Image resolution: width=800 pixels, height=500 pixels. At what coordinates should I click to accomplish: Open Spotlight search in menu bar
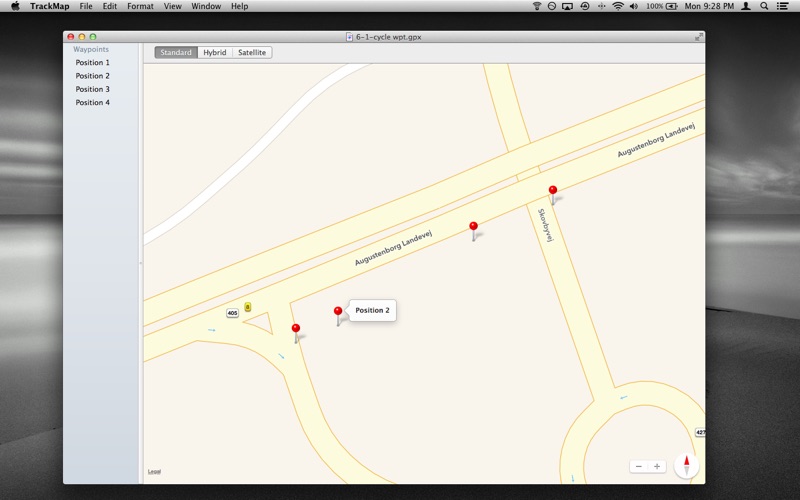click(x=764, y=6)
